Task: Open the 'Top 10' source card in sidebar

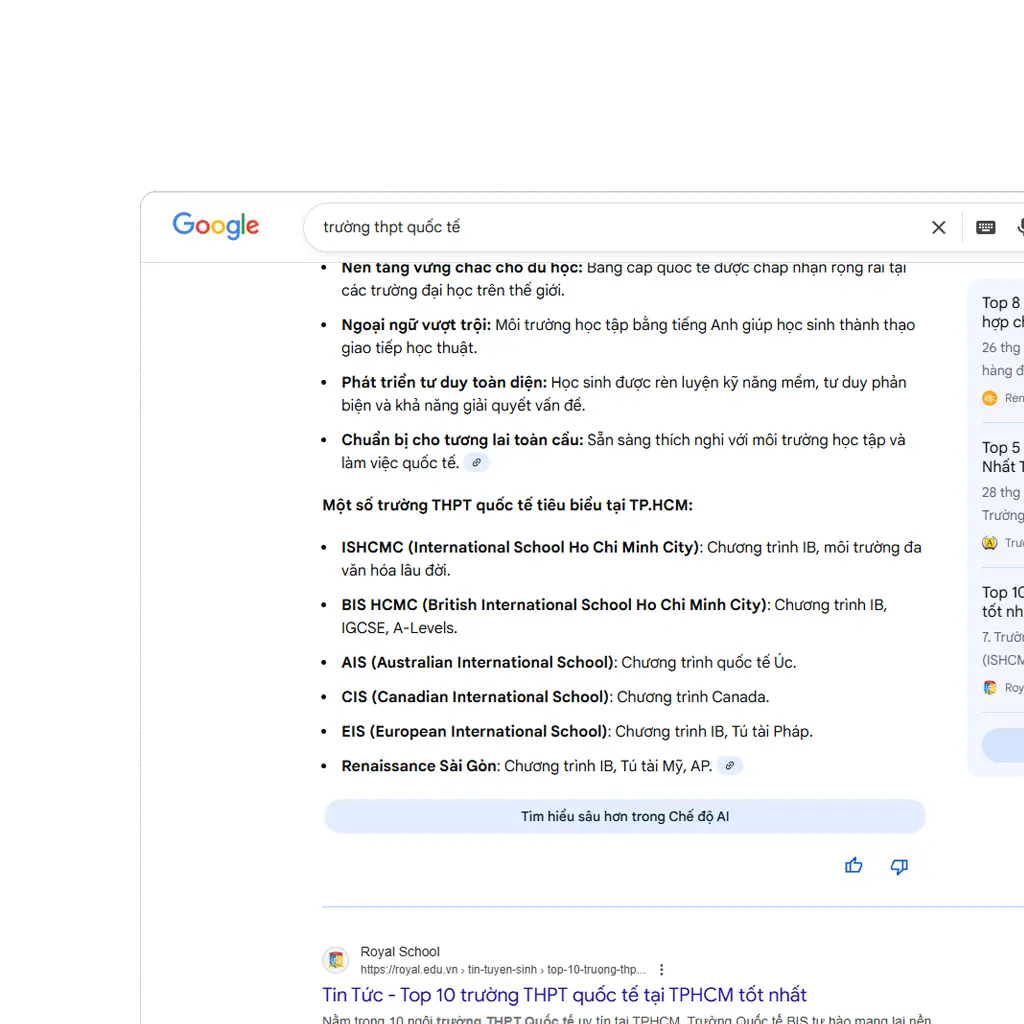Action: tap(1002, 602)
